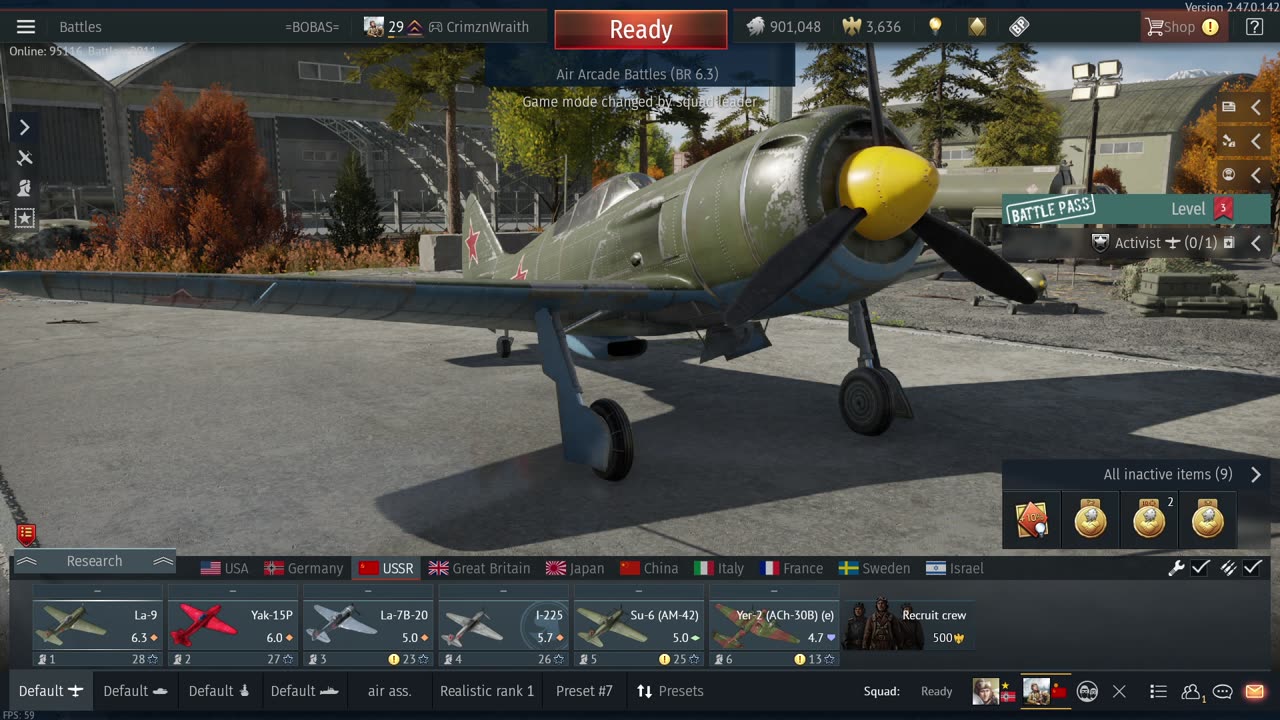Image resolution: width=1280 pixels, height=720 pixels.
Task: Switch to the Default ship preset
Action: click(304, 691)
